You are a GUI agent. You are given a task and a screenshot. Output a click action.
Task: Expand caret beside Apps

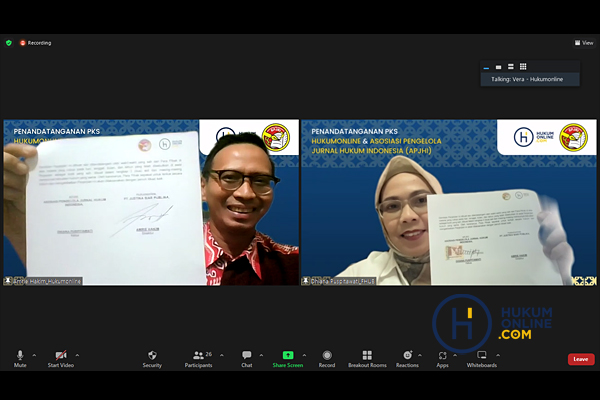click(x=455, y=355)
